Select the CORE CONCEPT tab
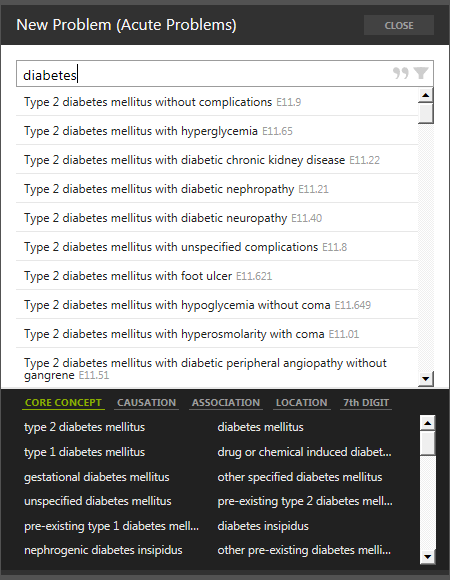The height and width of the screenshot is (580, 450). 63,402
